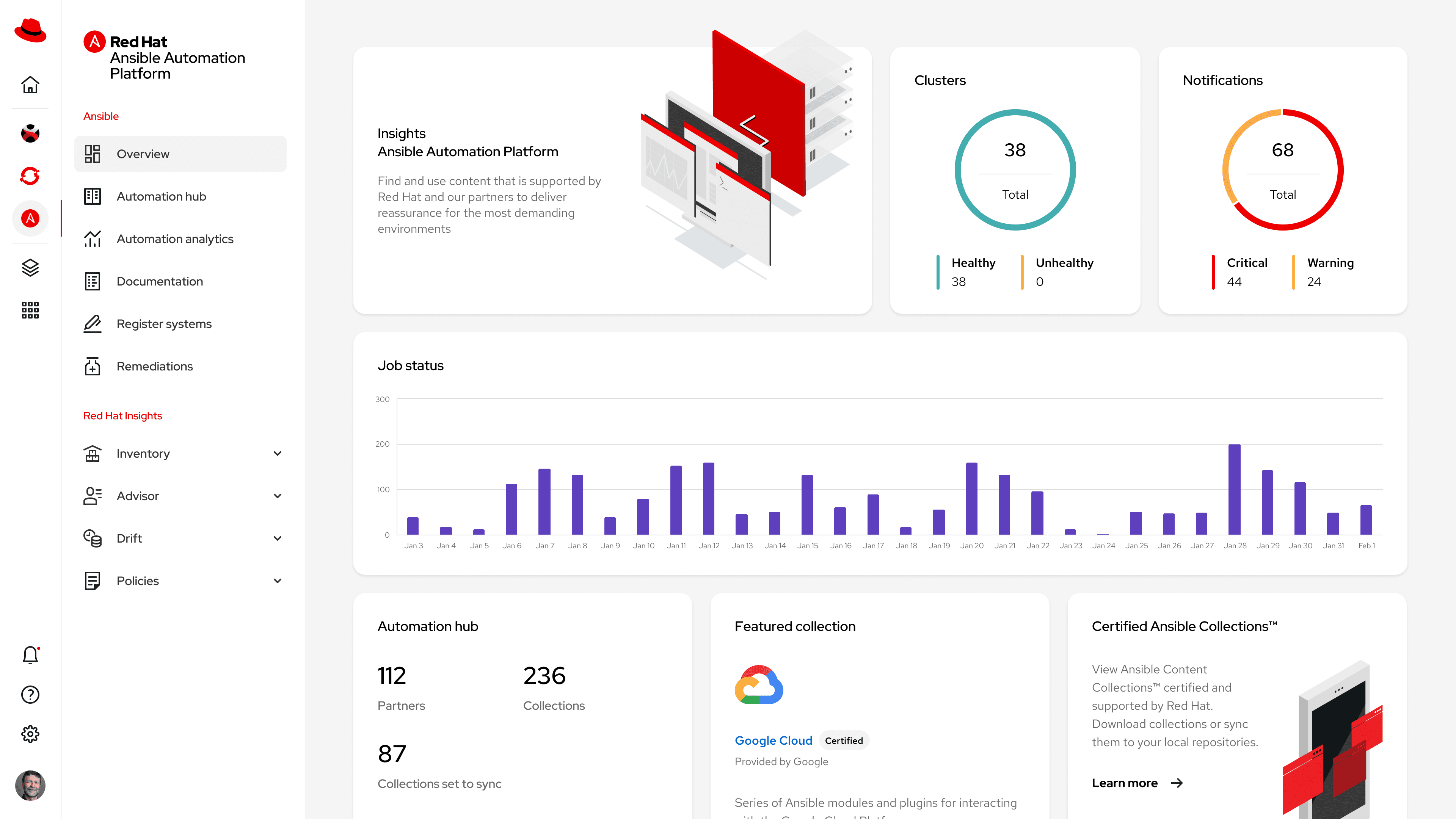The height and width of the screenshot is (819, 1456).
Task: Click the Warning 24 legend entry
Action: [1323, 272]
